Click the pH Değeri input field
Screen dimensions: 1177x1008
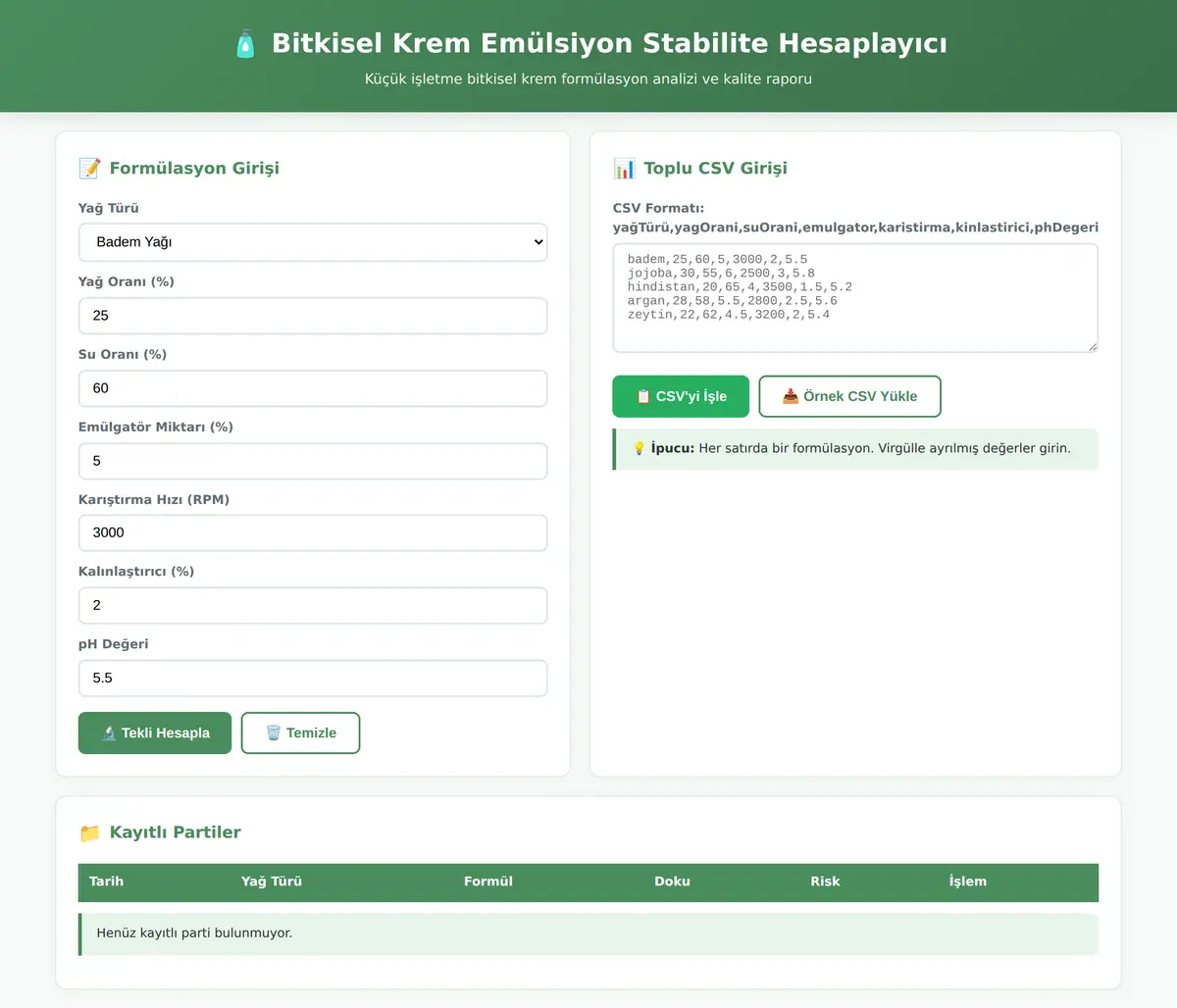[313, 678]
